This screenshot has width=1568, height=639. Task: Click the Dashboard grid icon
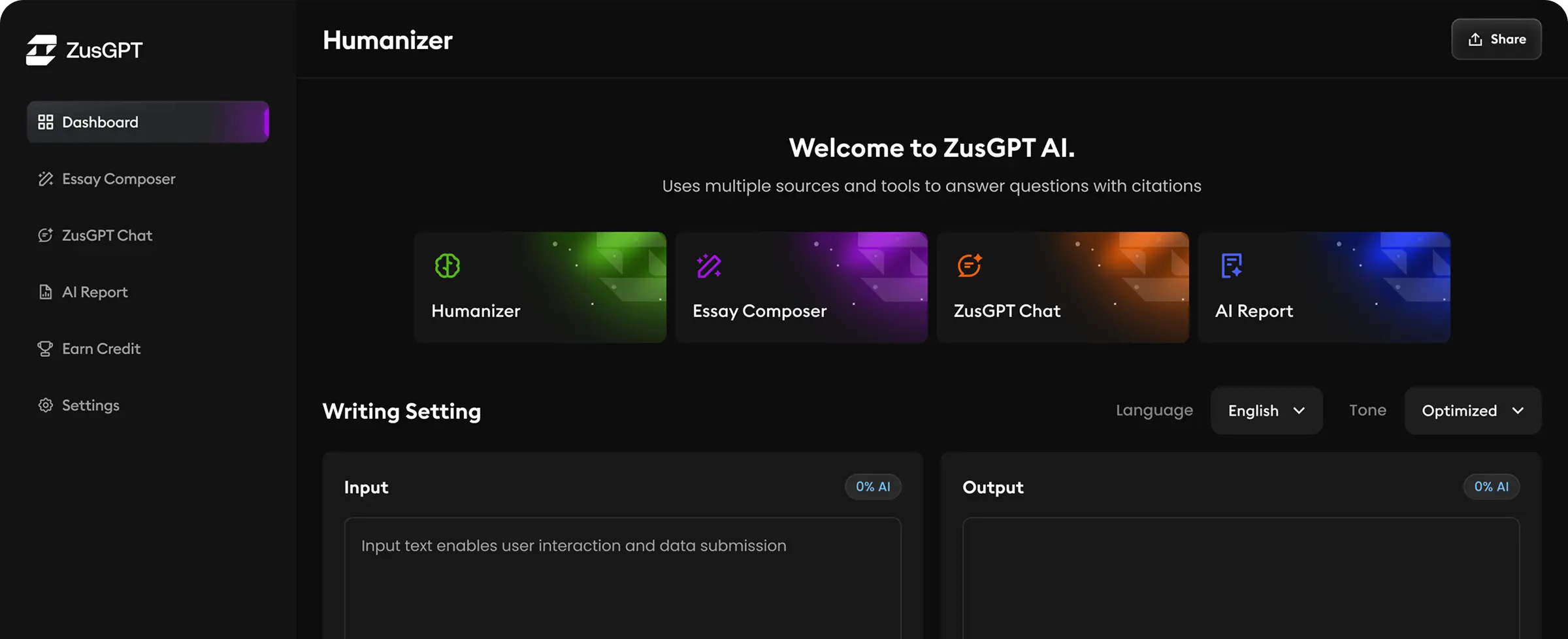[46, 122]
